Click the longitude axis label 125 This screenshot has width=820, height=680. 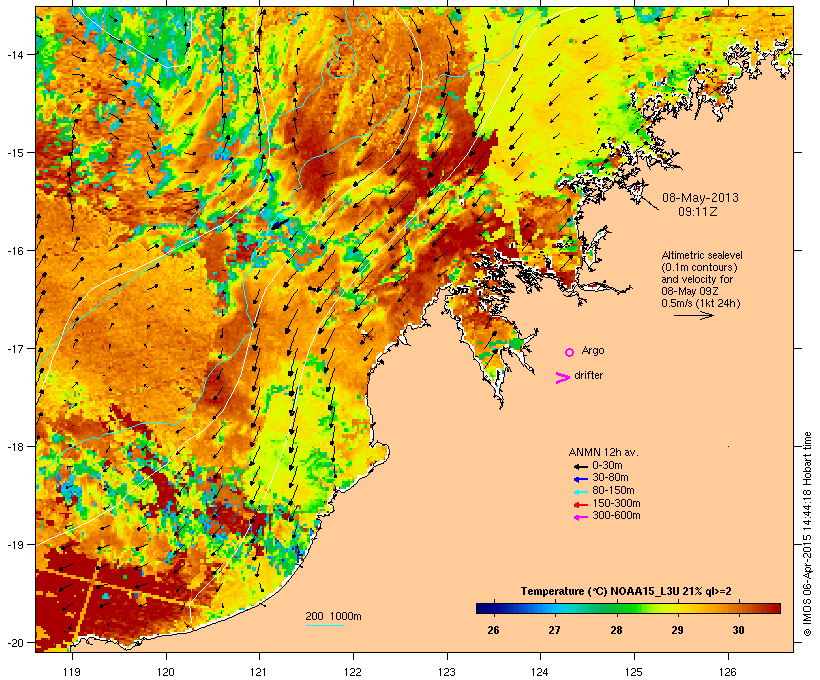(x=634, y=672)
